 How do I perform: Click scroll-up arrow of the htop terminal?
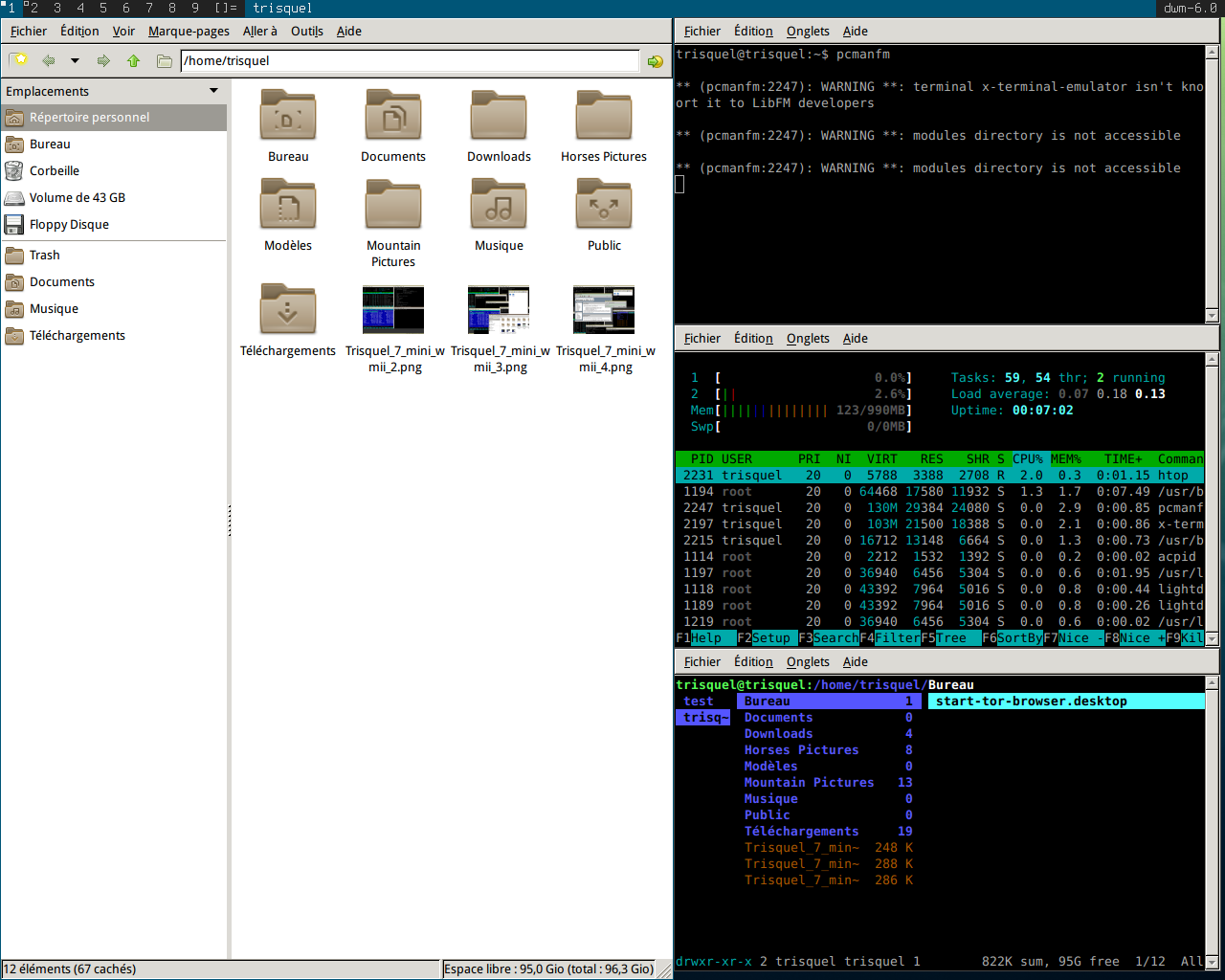click(1212, 360)
